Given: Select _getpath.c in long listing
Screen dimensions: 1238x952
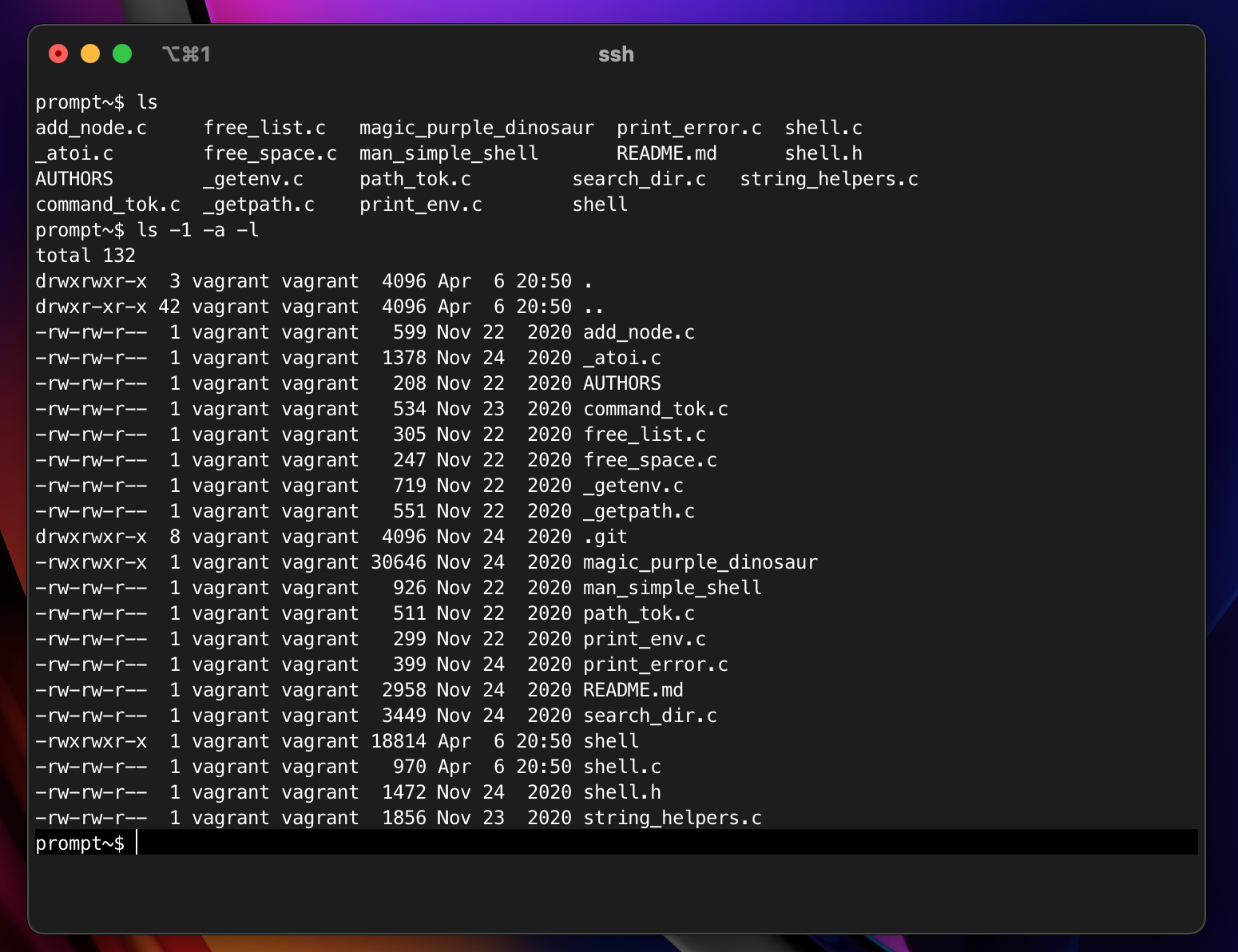Looking at the screenshot, I should pos(639,511).
